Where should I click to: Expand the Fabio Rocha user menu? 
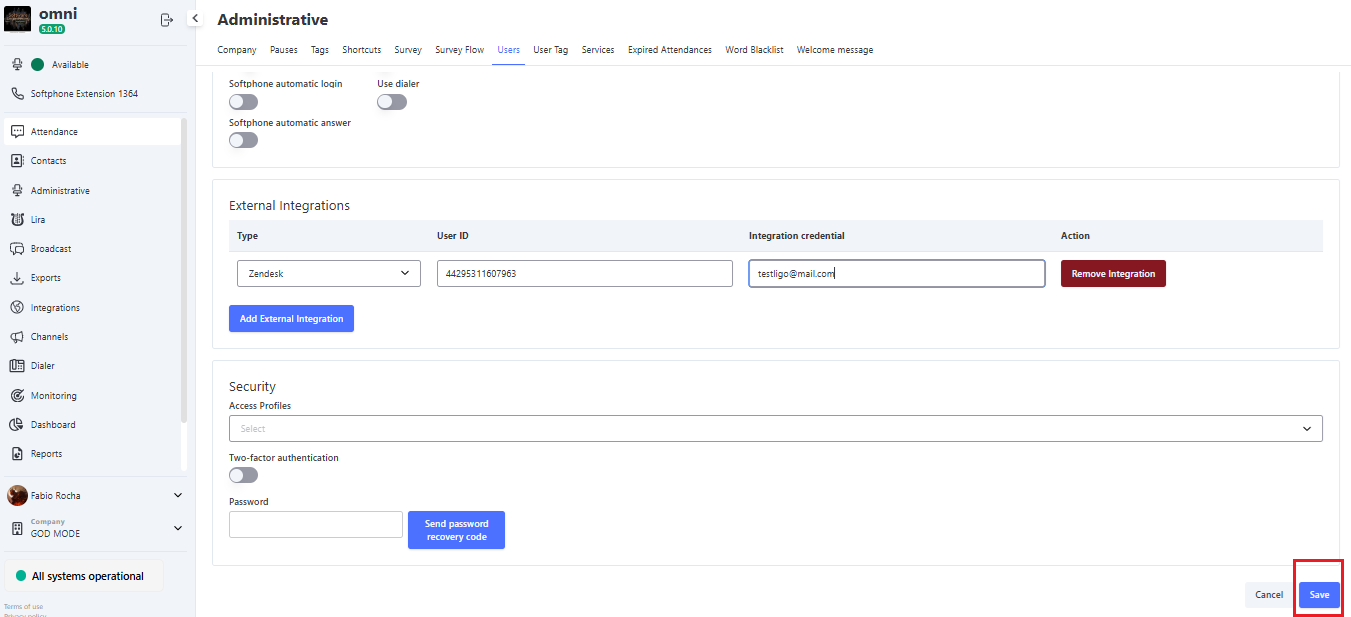point(178,495)
